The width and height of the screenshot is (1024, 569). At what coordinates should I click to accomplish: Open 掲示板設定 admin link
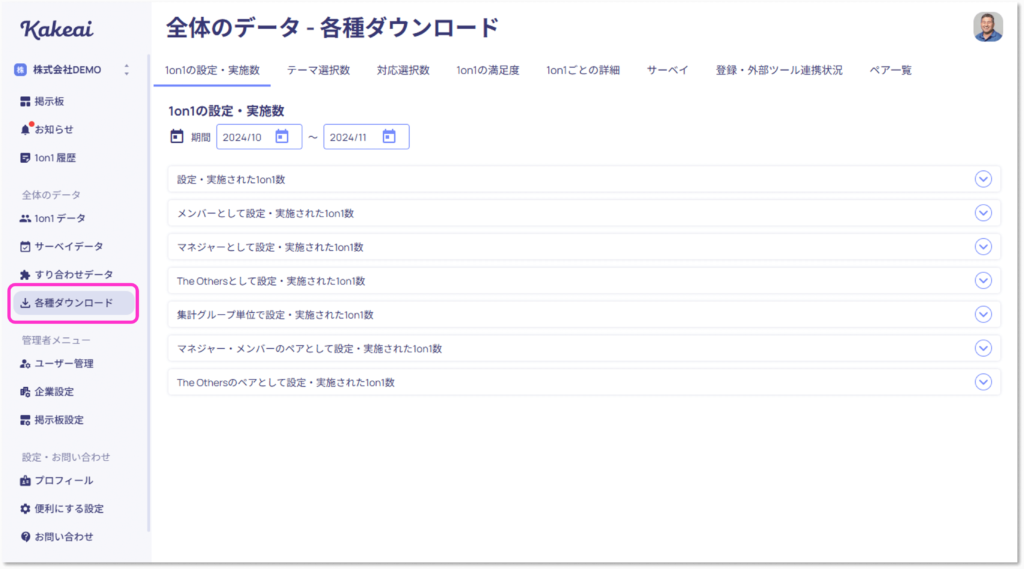click(x=59, y=419)
